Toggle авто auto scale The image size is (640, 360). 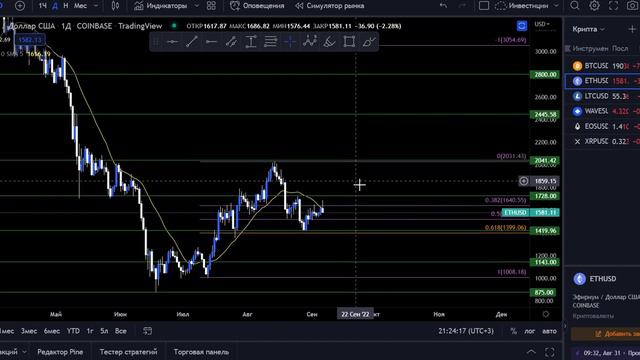[x=549, y=331]
